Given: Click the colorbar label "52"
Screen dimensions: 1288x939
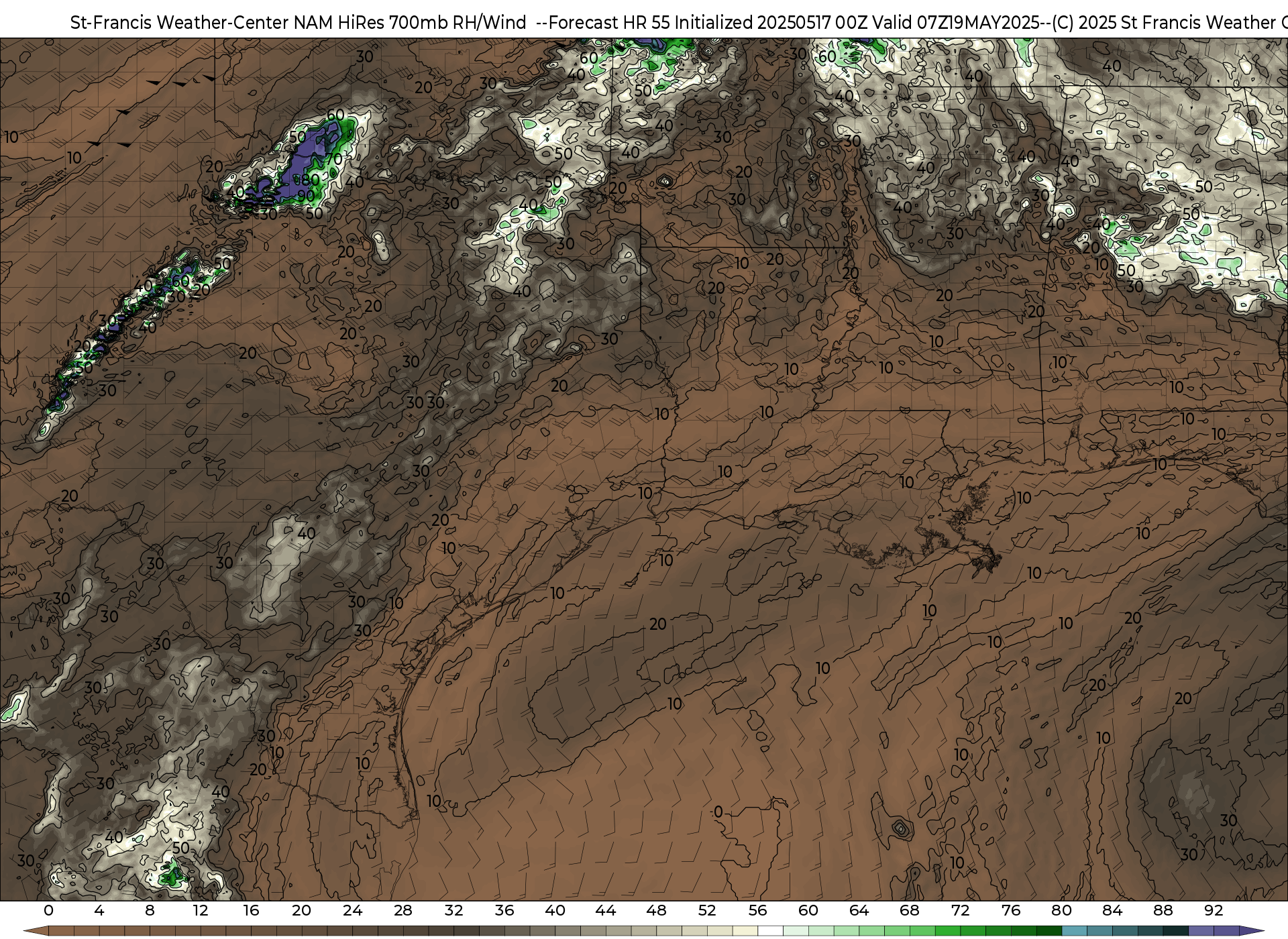Looking at the screenshot, I should [707, 910].
